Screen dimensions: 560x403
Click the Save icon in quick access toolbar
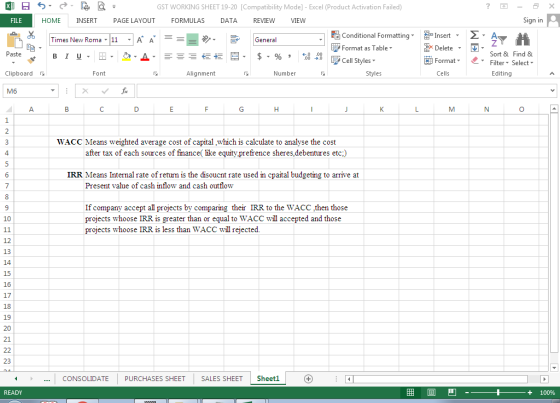pos(25,6)
